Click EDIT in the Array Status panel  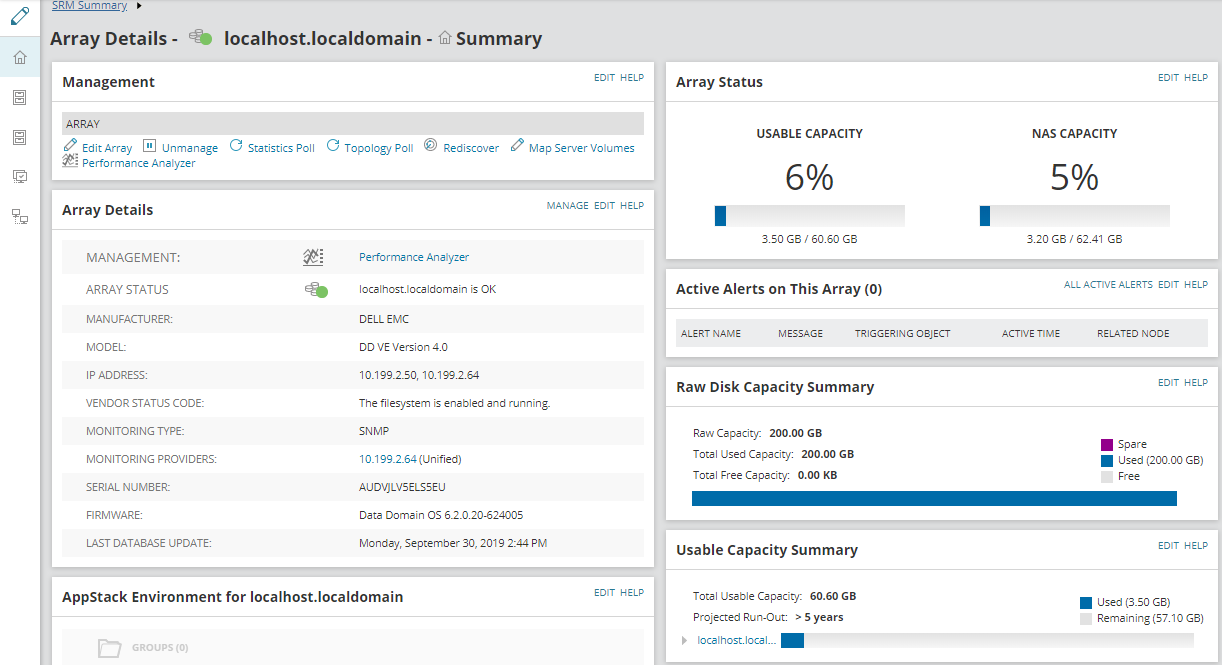(1168, 78)
